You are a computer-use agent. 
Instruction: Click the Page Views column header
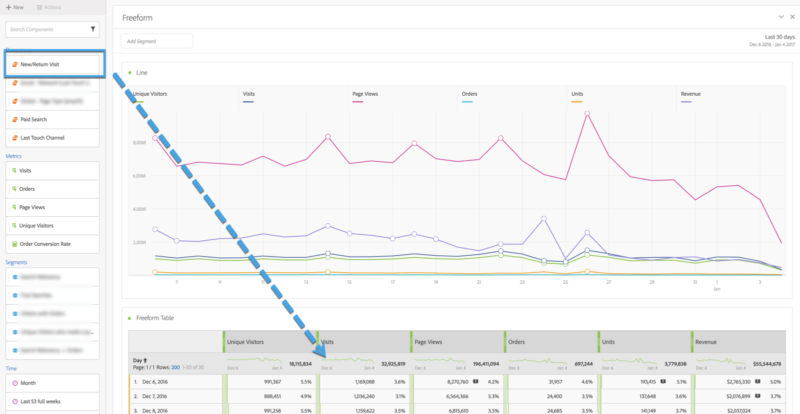click(457, 342)
